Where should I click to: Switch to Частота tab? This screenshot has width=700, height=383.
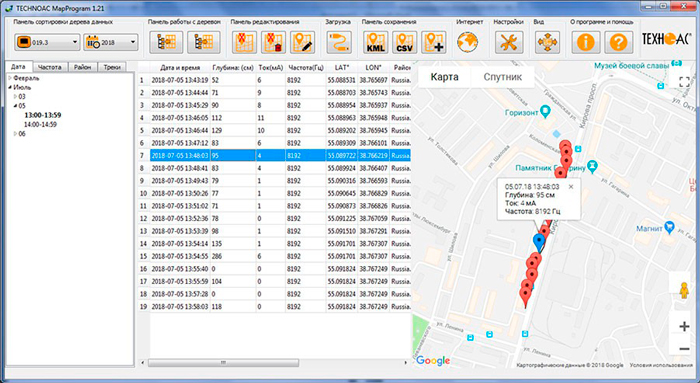tap(50, 67)
